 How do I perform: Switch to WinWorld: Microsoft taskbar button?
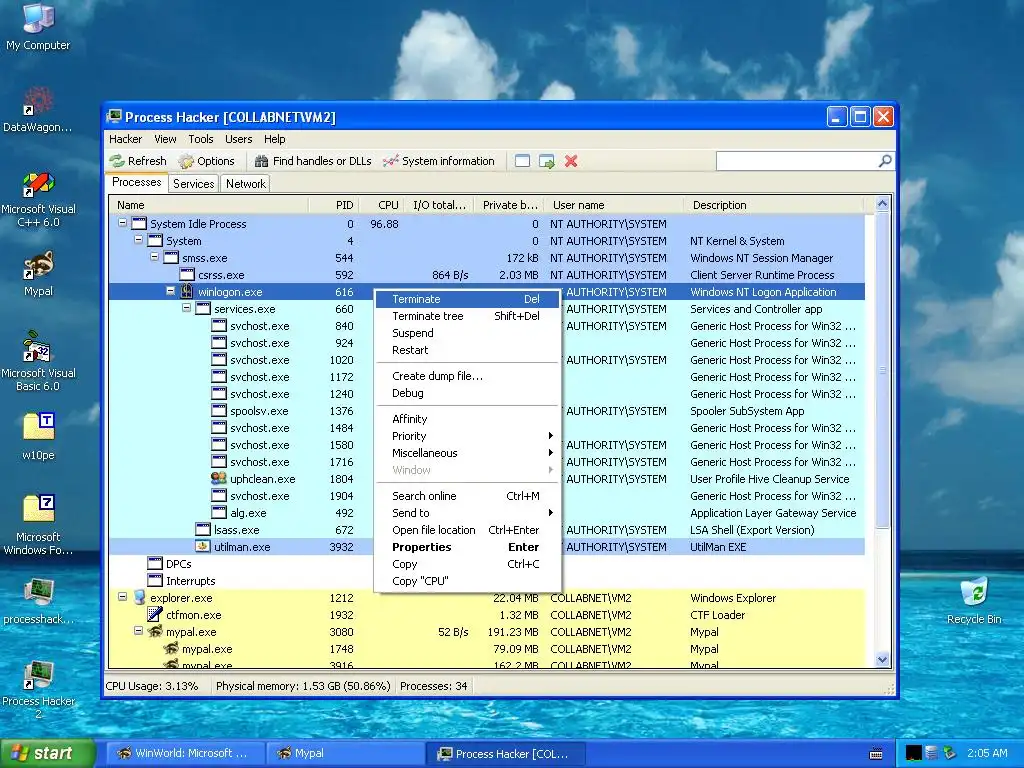(185, 754)
